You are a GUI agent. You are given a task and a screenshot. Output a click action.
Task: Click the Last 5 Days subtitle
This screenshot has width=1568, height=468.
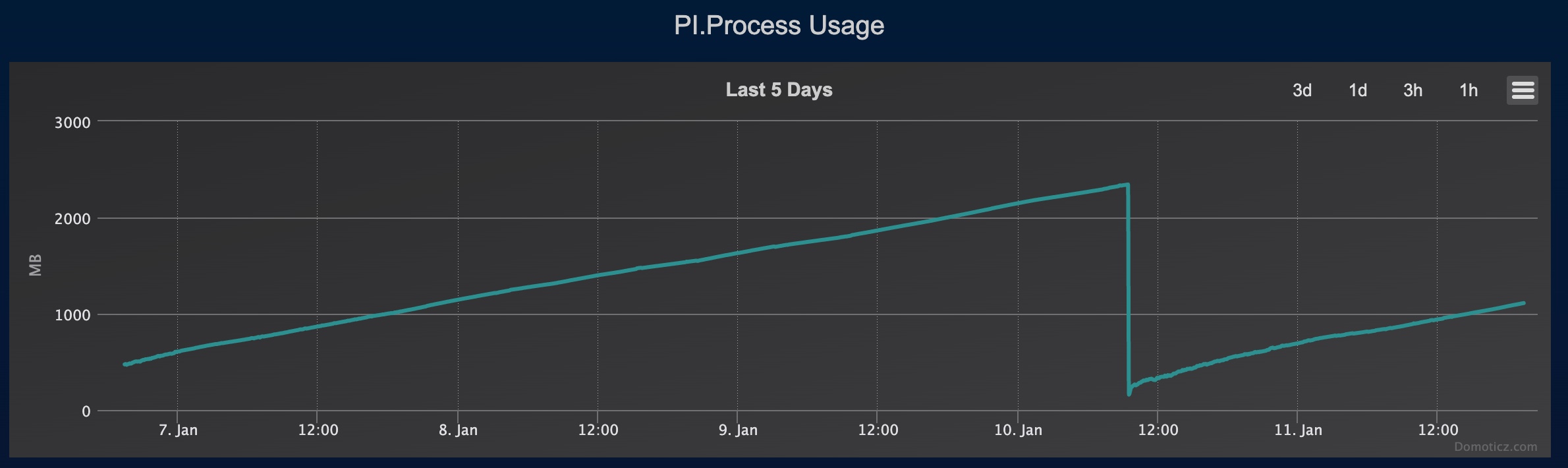click(x=779, y=90)
